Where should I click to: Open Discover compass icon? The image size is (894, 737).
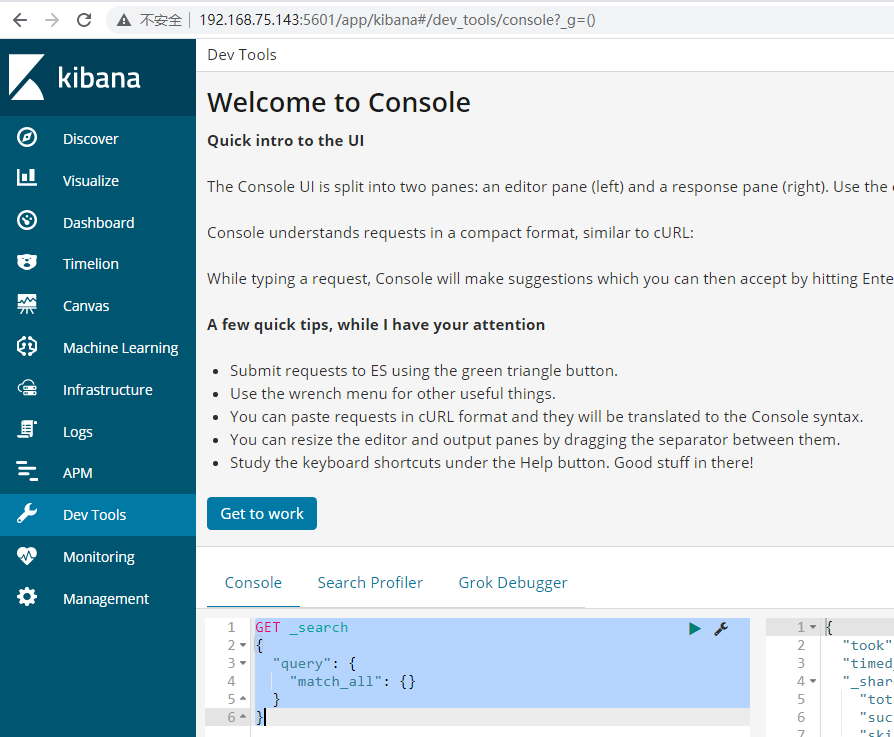[27, 137]
